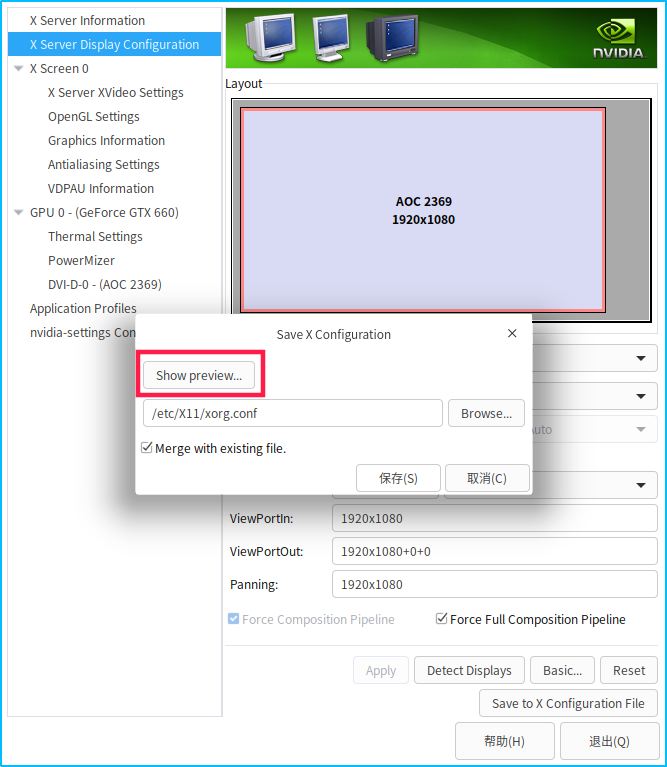Open the second dropdown arrow below layout
This screenshot has width=667, height=767.
click(641, 396)
